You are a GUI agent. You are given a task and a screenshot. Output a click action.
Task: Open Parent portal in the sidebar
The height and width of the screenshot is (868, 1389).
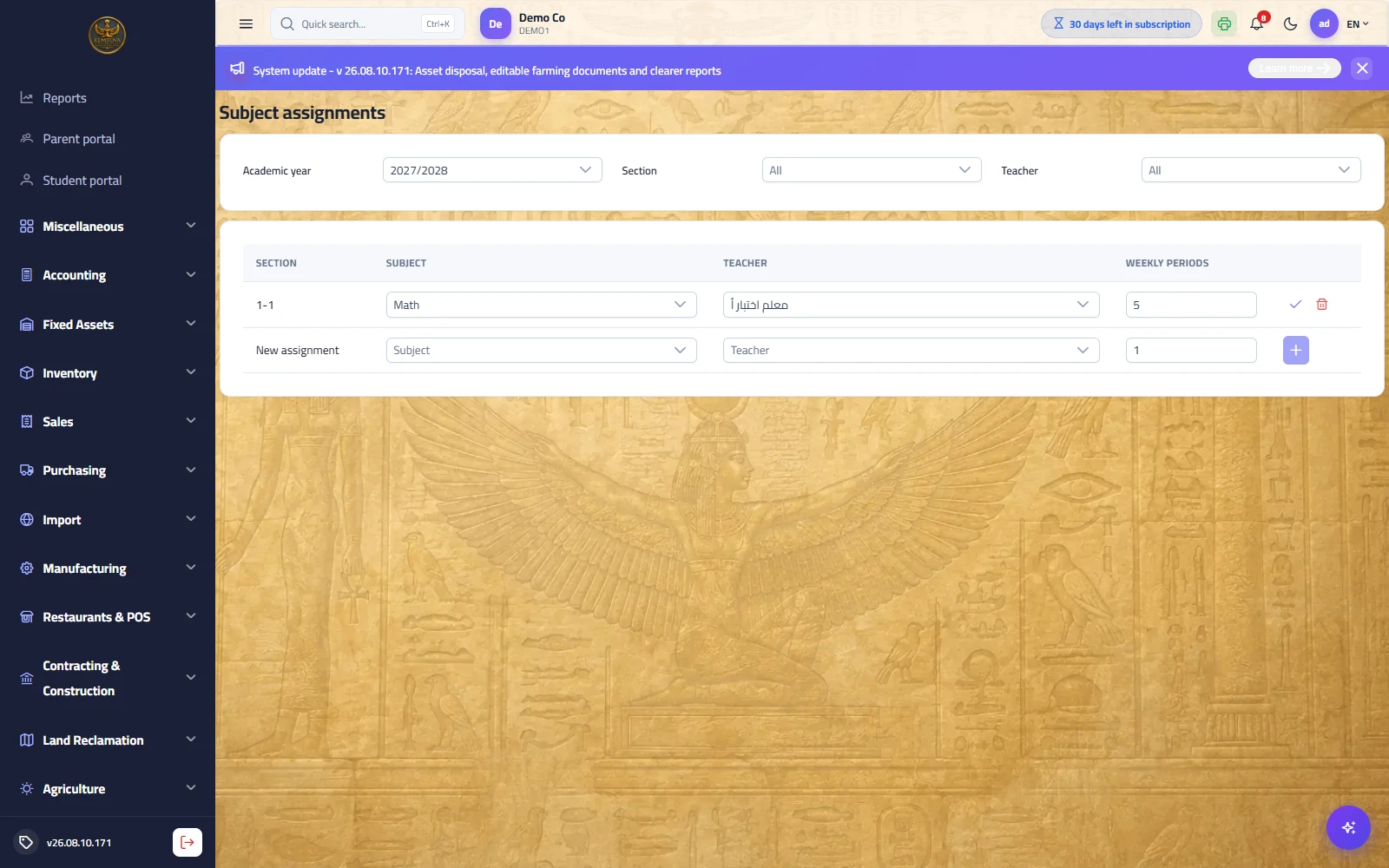(x=108, y=139)
